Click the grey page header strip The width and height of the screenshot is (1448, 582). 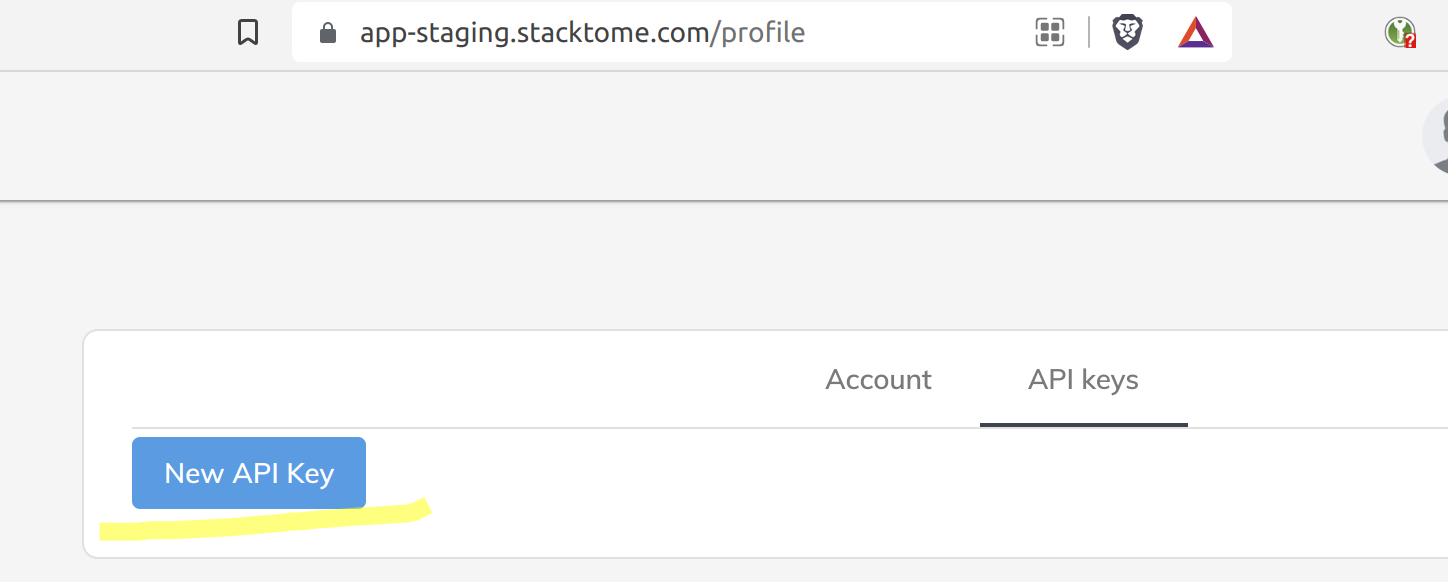pyautogui.click(x=700, y=136)
